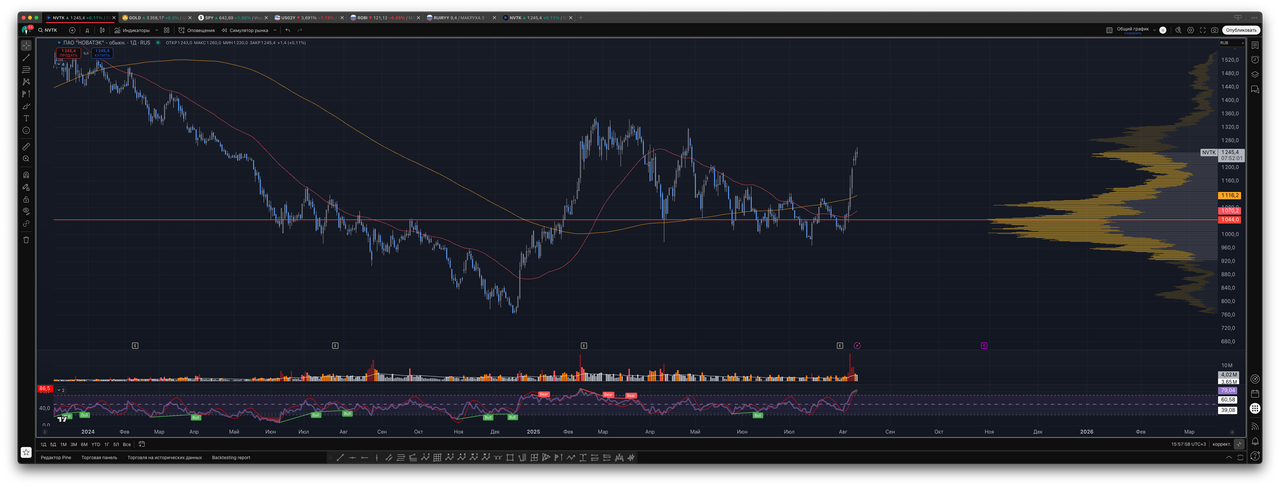Open chart settings gear icon
1280x487 pixels.
click(1188, 30)
